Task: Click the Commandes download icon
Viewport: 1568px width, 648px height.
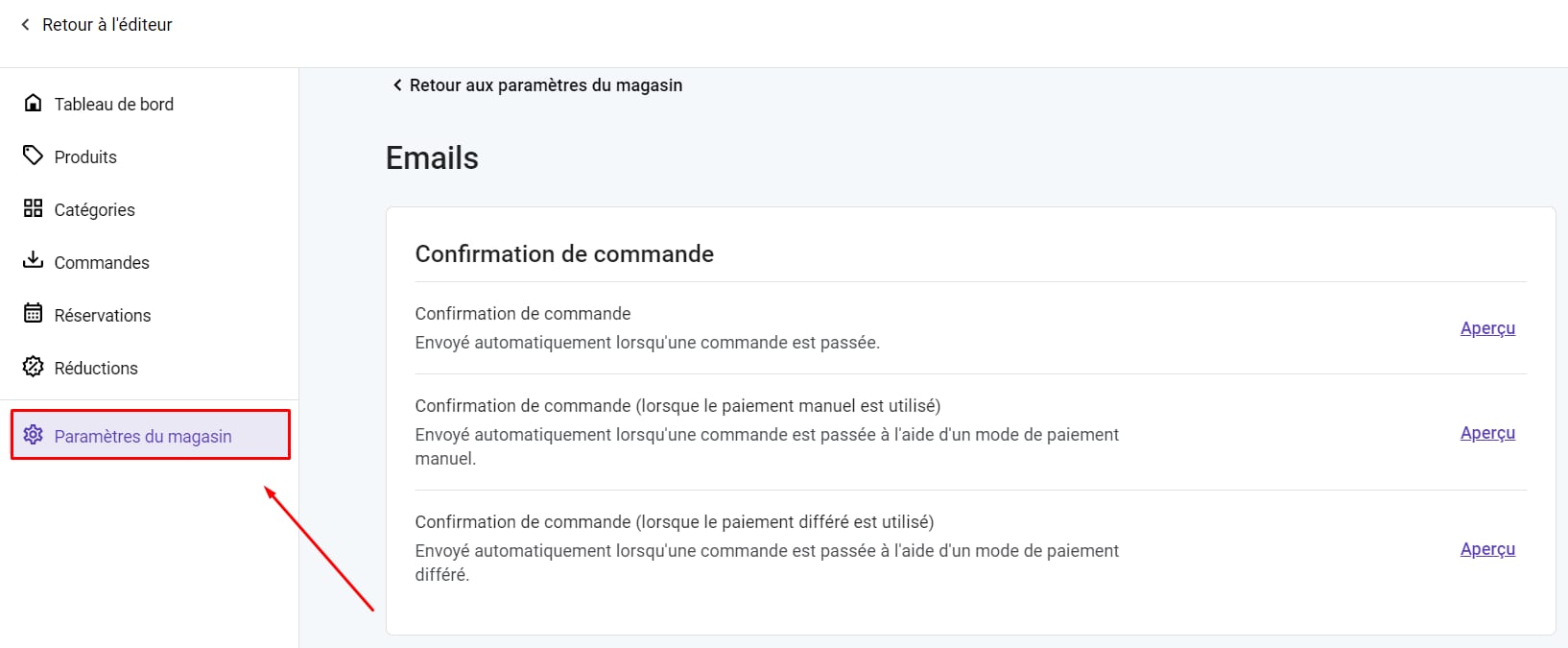Action: tap(33, 260)
